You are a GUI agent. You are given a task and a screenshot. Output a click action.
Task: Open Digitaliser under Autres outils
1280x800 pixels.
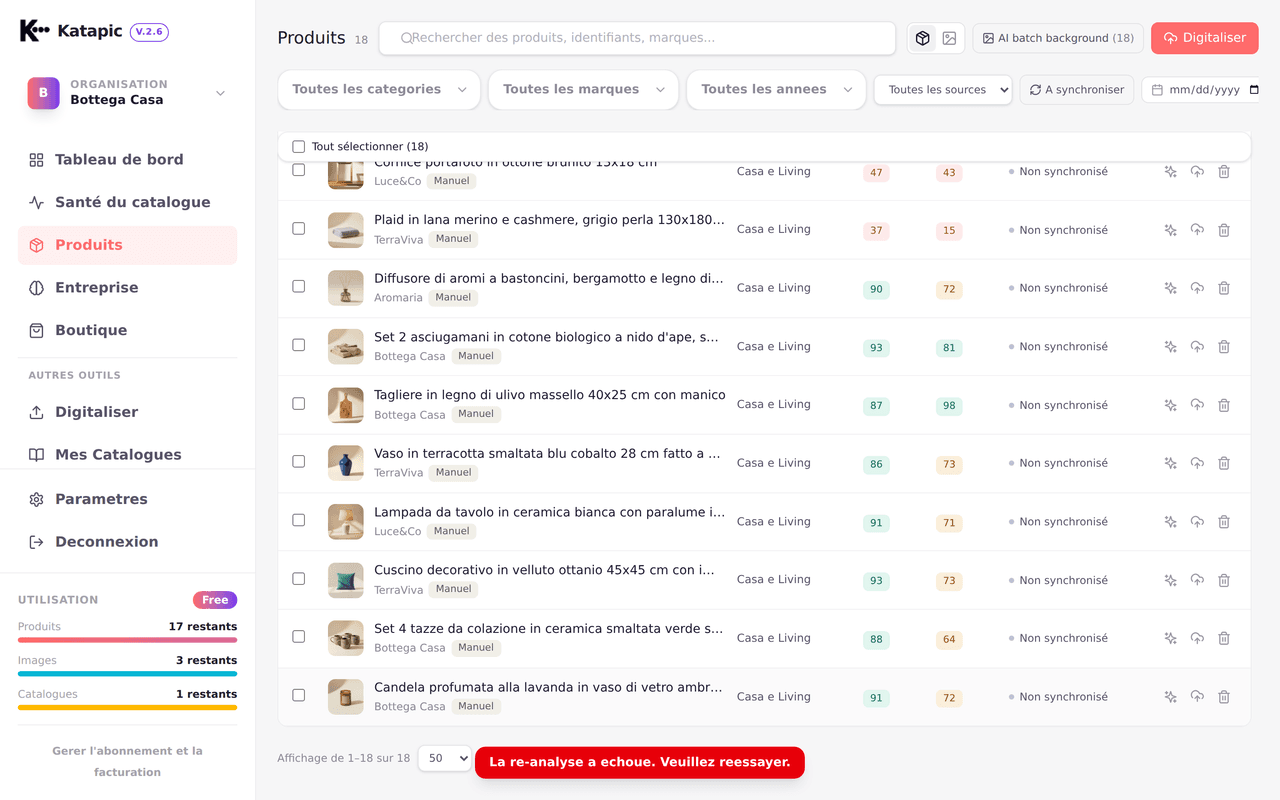coord(127,412)
